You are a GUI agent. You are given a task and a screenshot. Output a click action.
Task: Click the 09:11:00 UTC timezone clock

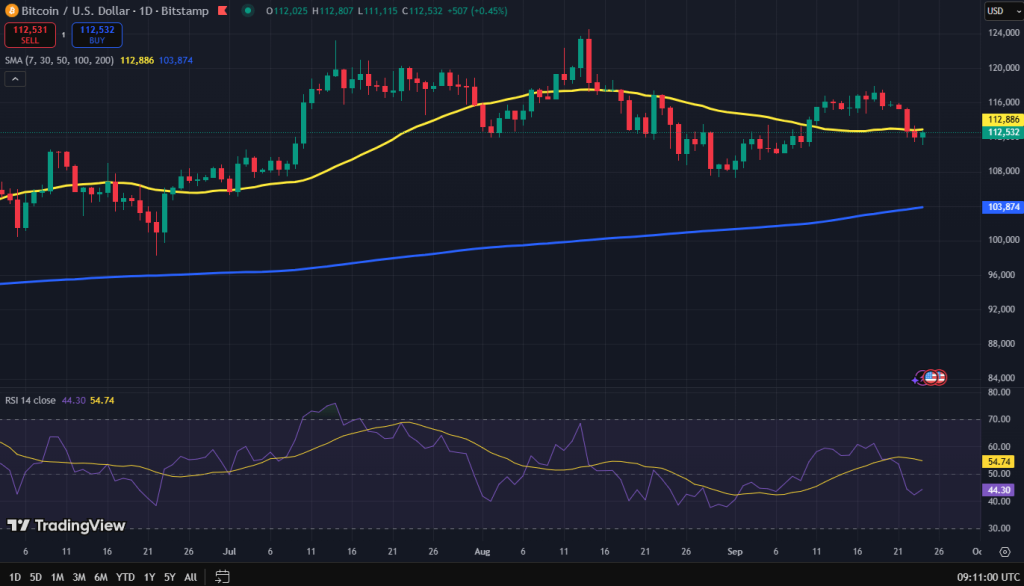click(x=988, y=577)
